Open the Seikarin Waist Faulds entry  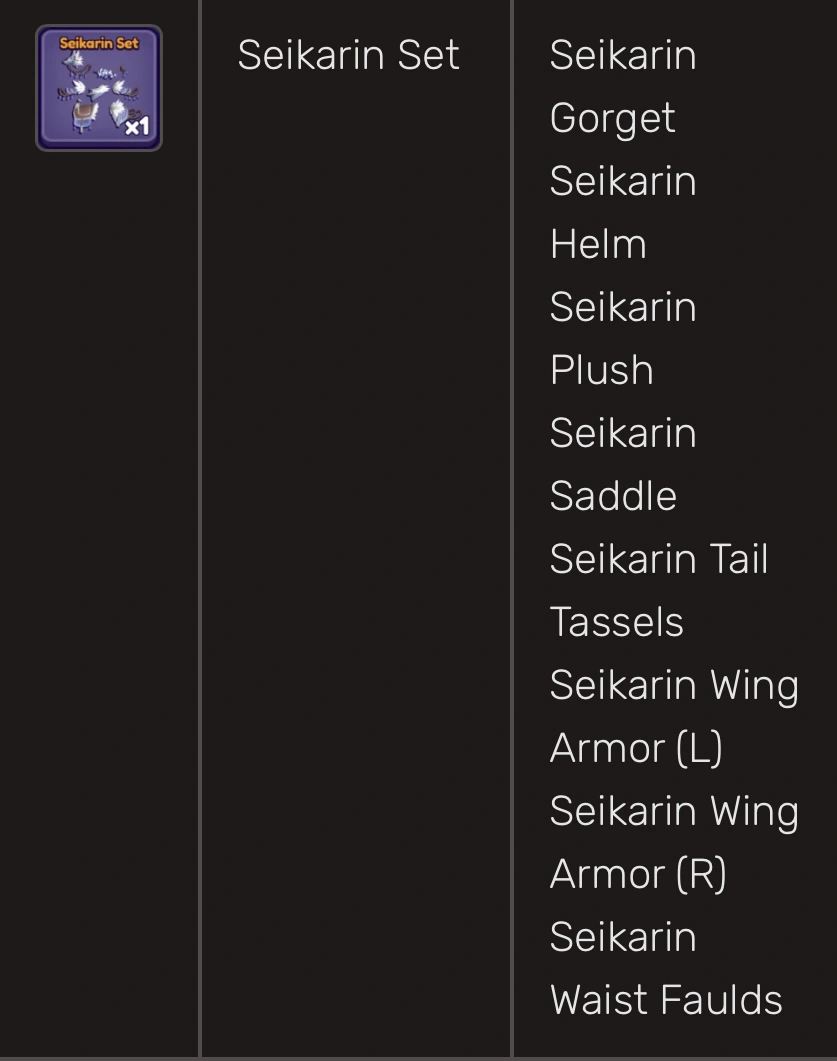click(665, 968)
